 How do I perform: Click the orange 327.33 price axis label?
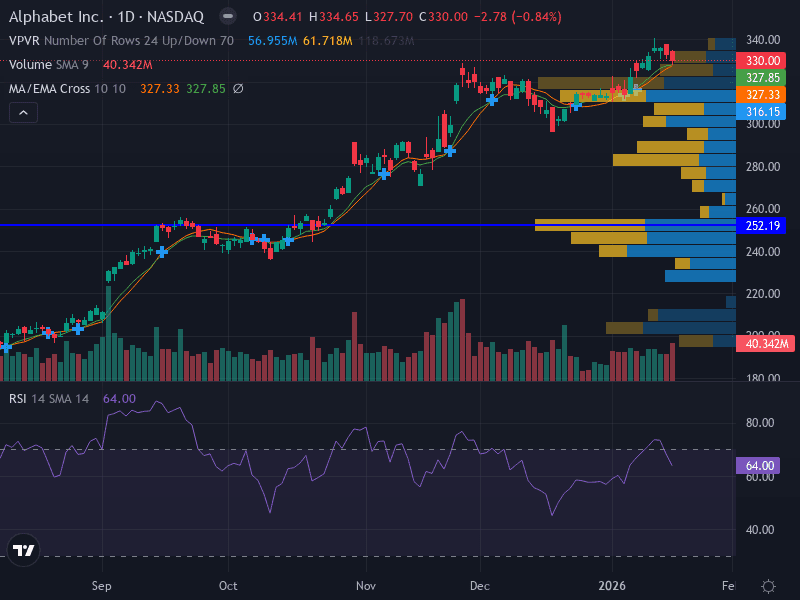762,94
